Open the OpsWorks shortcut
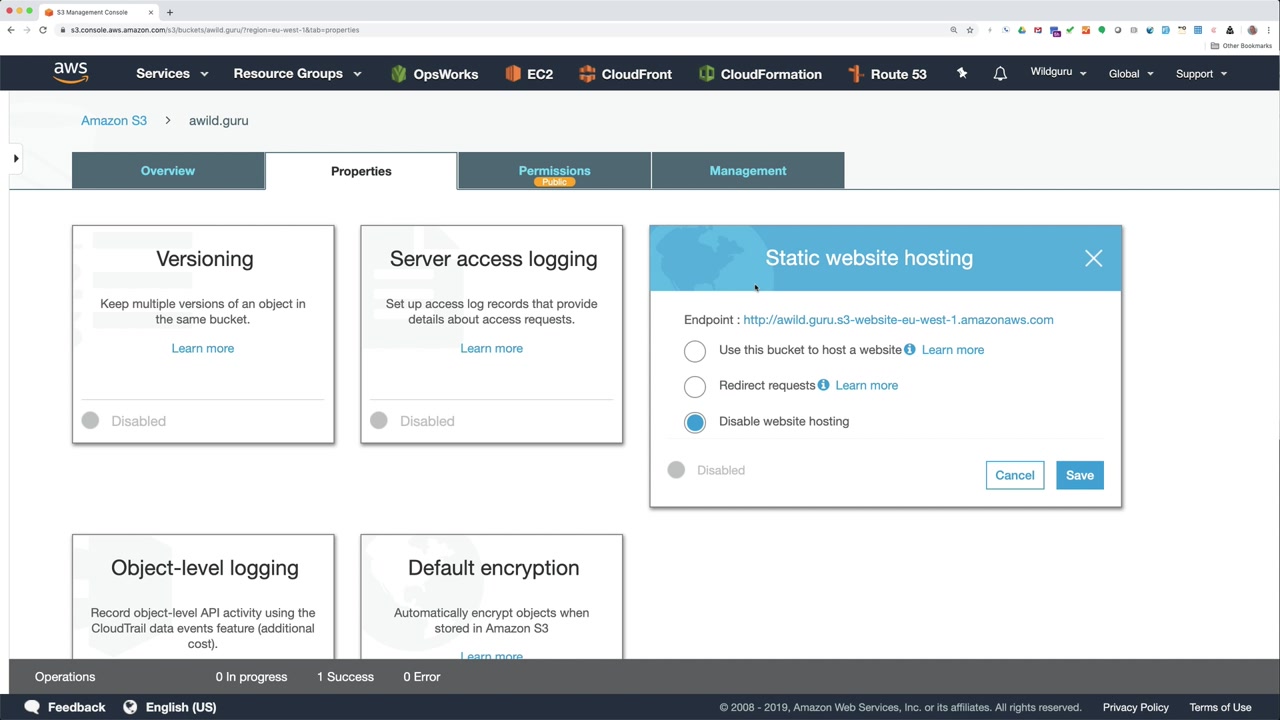The width and height of the screenshot is (1280, 720). (x=434, y=74)
